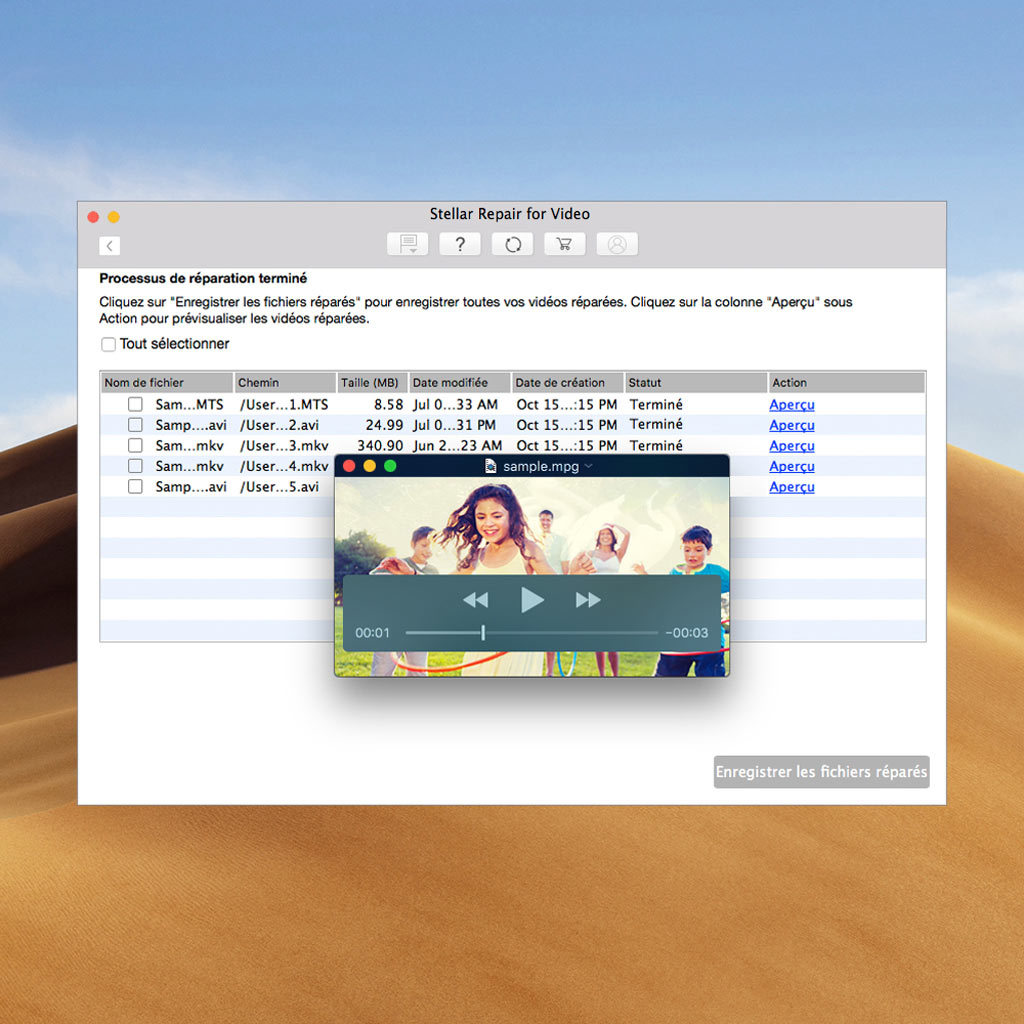Check the checkbox for /User...4.mkv row
The image size is (1024, 1024).
click(135, 466)
